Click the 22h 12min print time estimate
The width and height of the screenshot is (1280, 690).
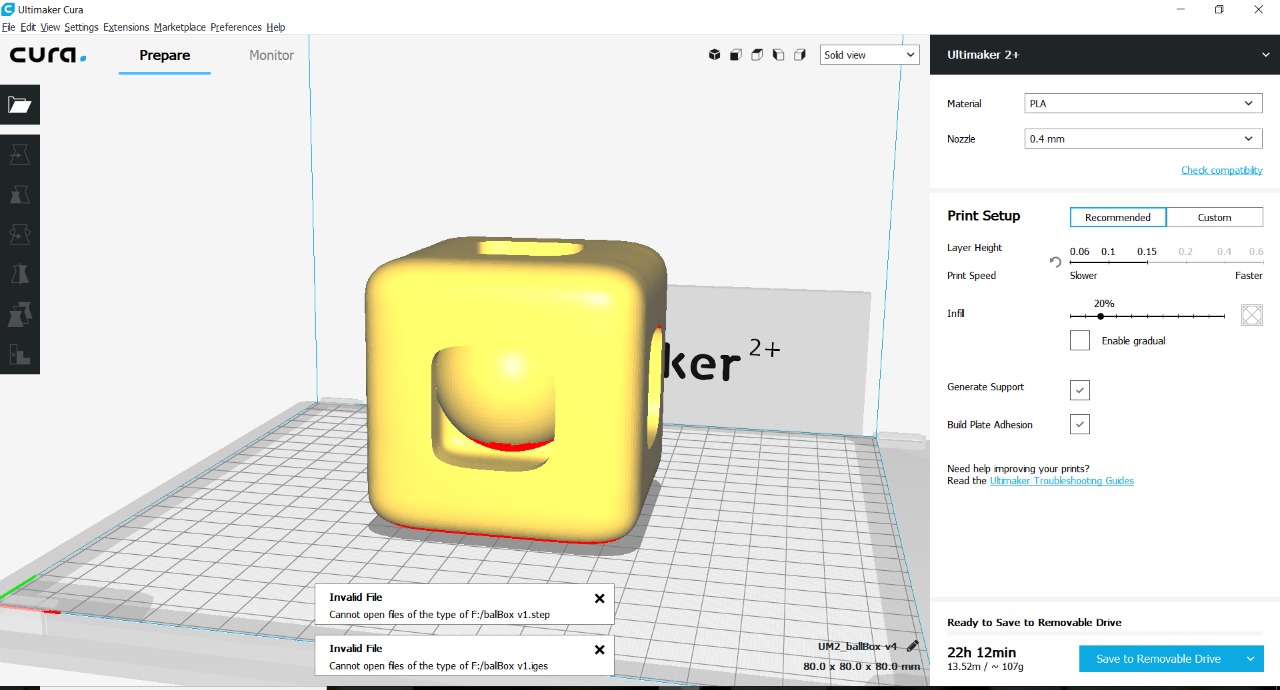pyautogui.click(x=981, y=653)
